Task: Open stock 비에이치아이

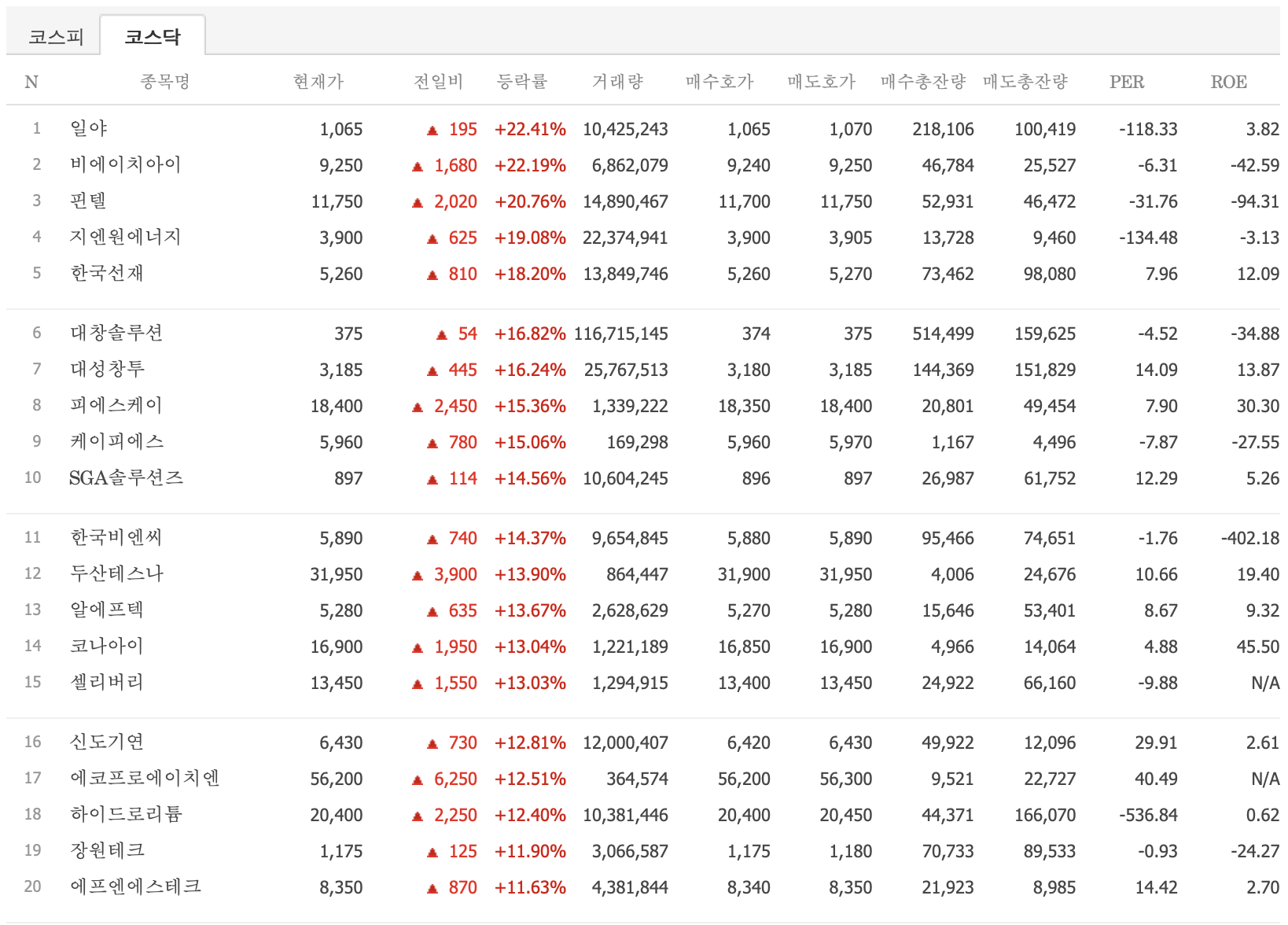Action: click(126, 164)
